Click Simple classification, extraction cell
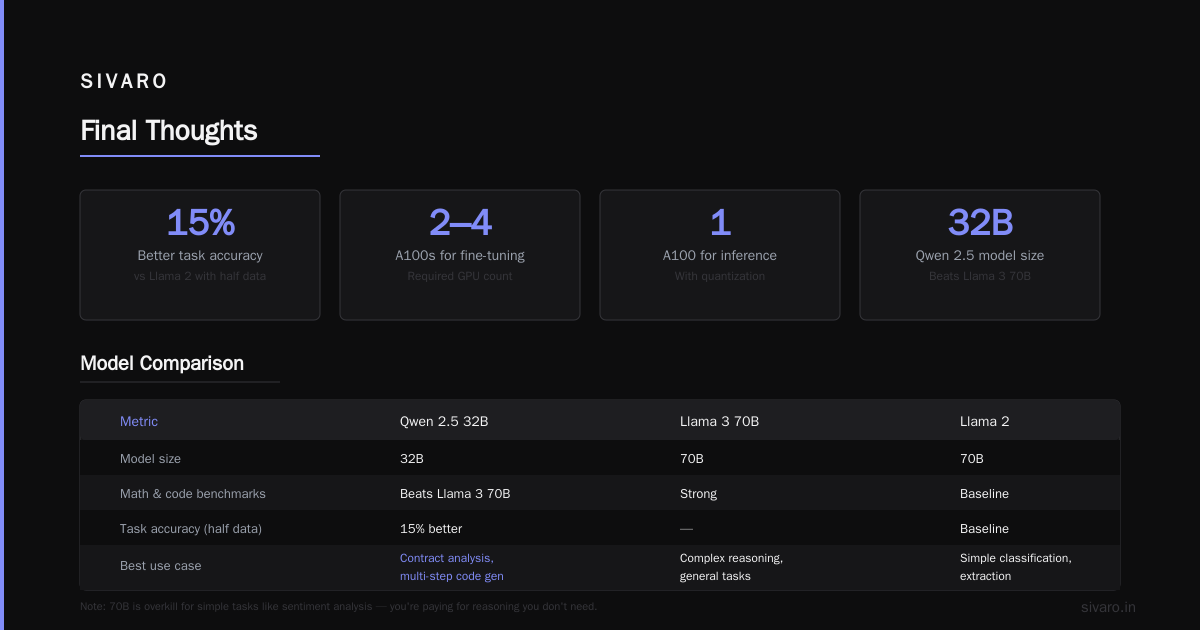The width and height of the screenshot is (1200, 630). click(x=1016, y=567)
